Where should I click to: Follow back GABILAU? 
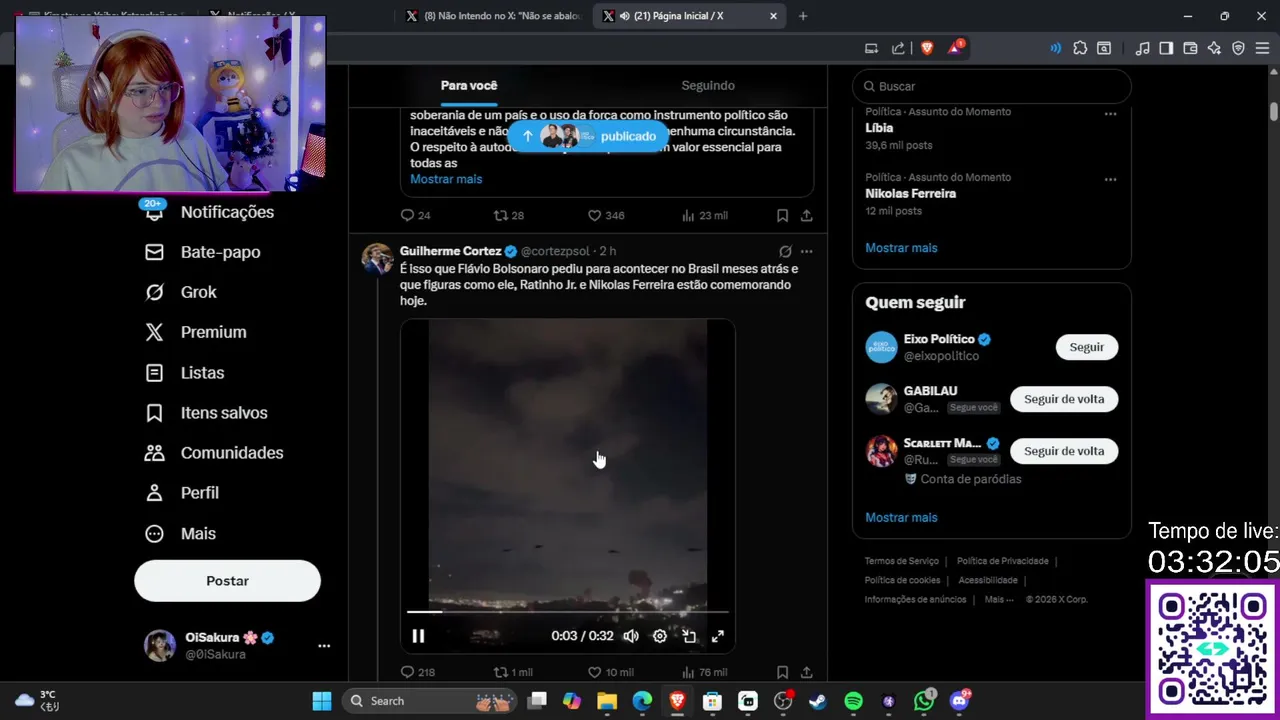pyautogui.click(x=1064, y=399)
